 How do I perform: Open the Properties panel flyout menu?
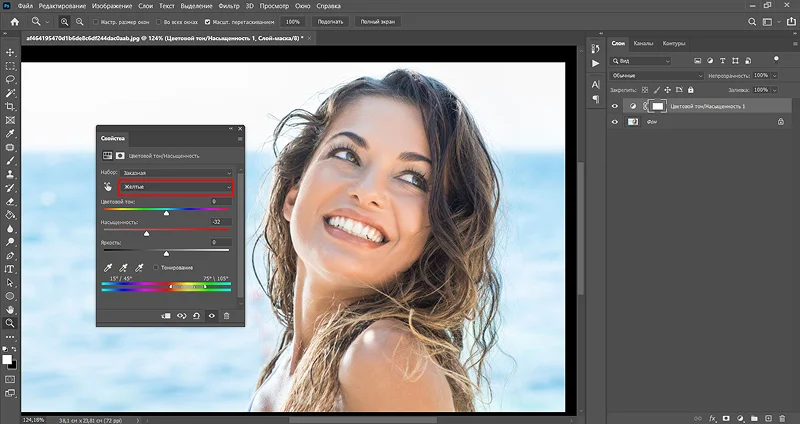coord(240,139)
